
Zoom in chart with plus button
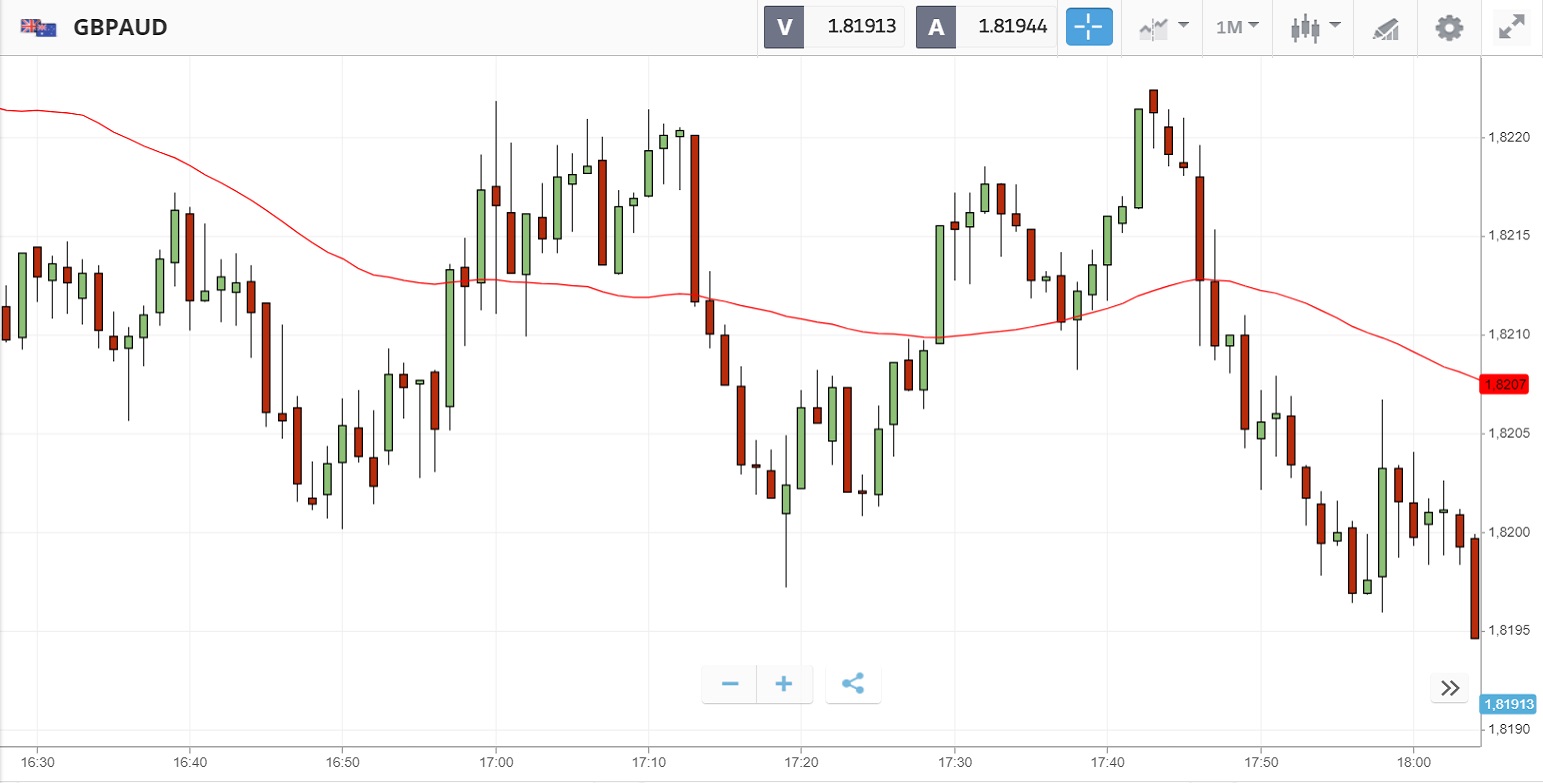[784, 684]
